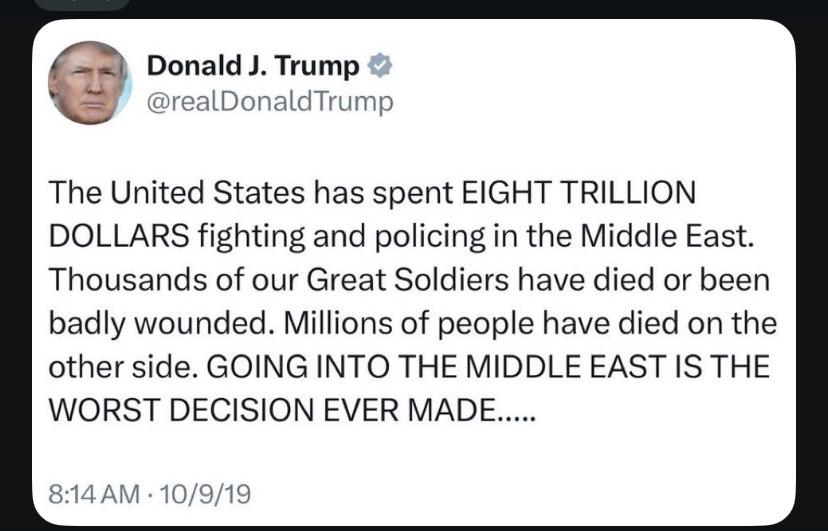The image size is (828, 531).
Task: Open the @realDonaldTrump handle link
Action: [270, 101]
